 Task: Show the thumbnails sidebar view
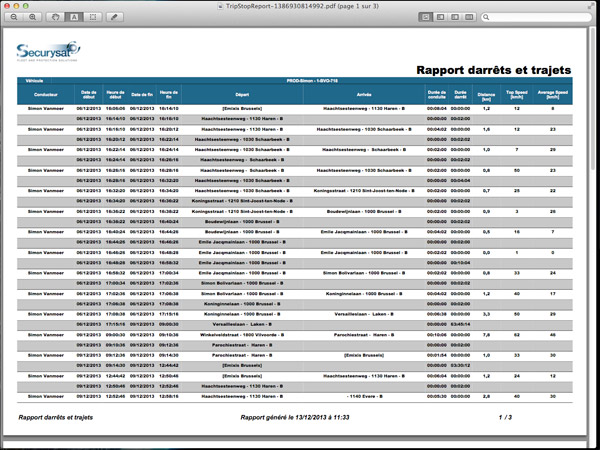point(440,17)
